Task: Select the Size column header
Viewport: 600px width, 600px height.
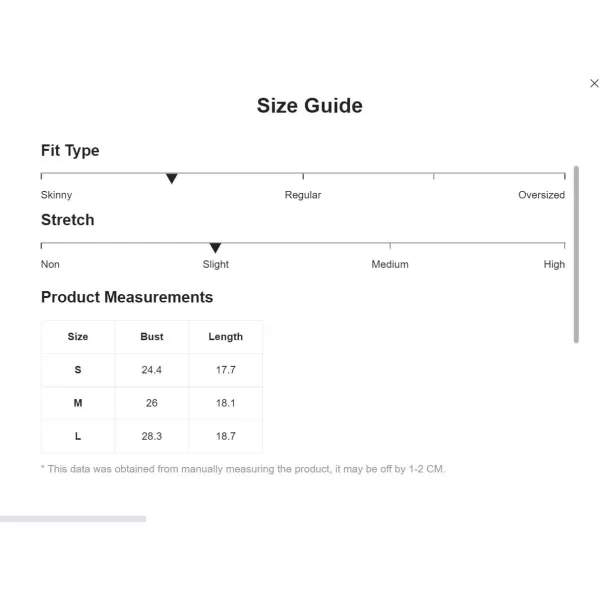Action: tap(78, 337)
